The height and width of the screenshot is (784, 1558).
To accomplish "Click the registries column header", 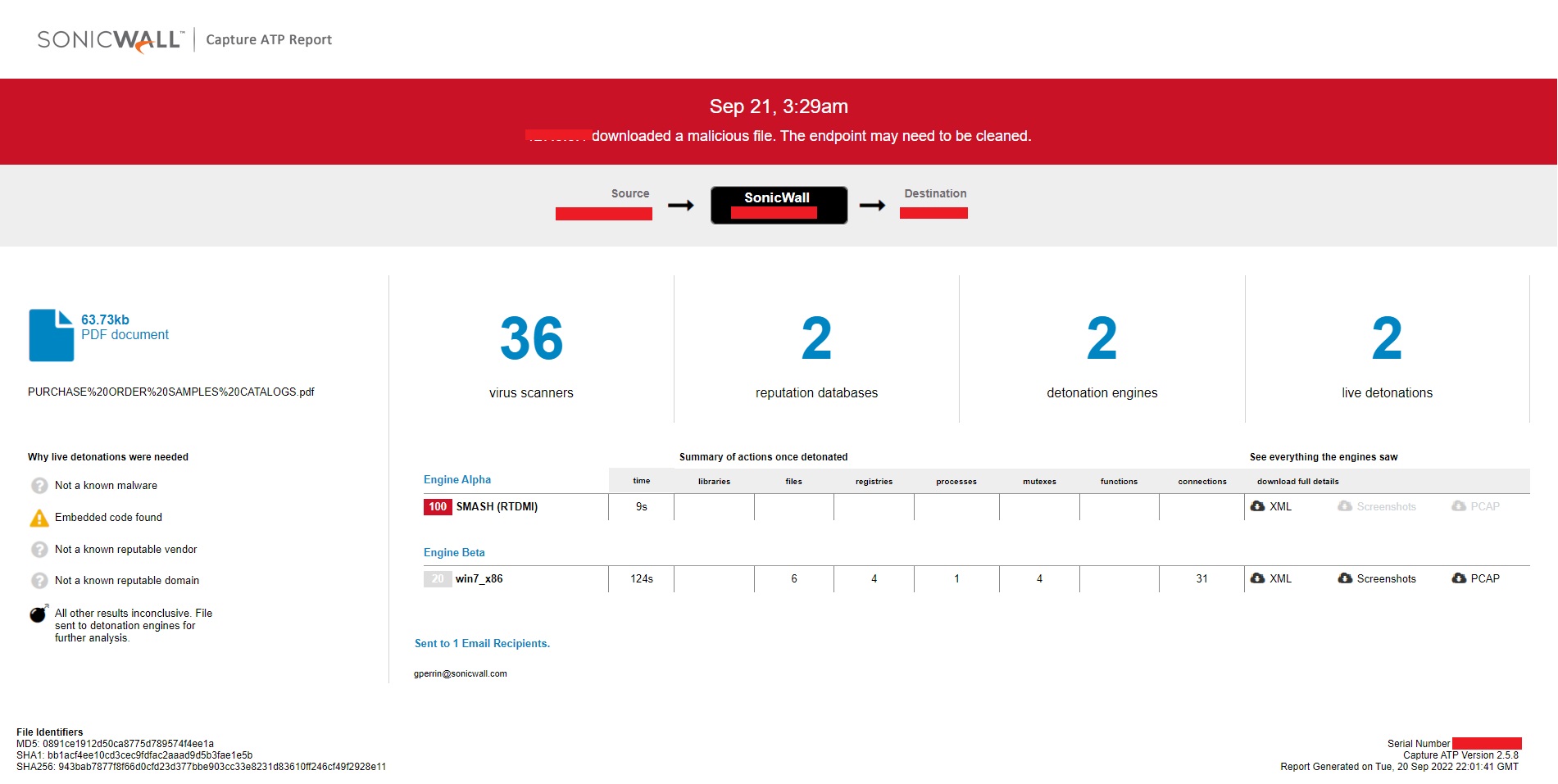I will tap(874, 482).
